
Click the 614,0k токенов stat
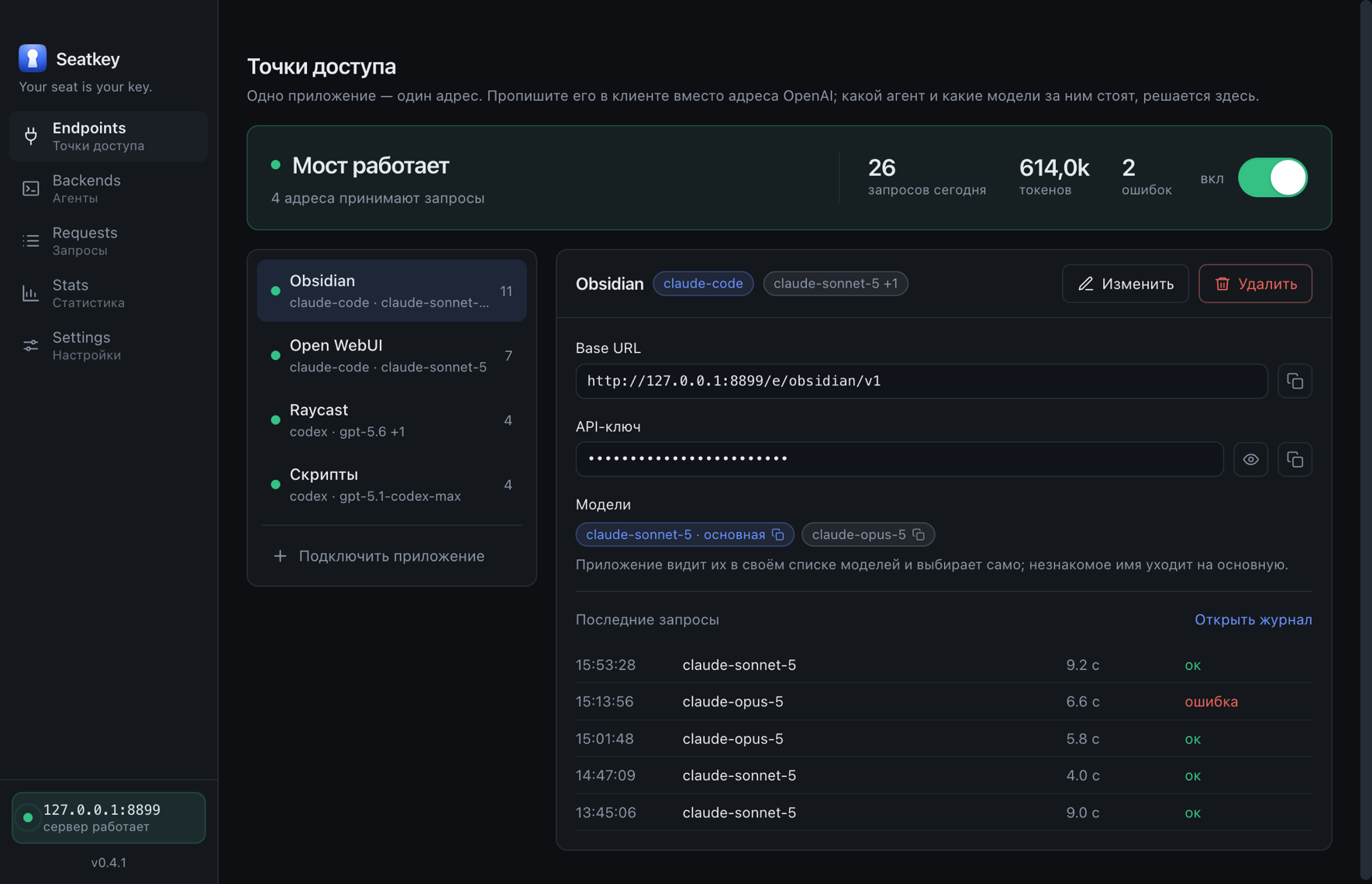[x=1054, y=178]
